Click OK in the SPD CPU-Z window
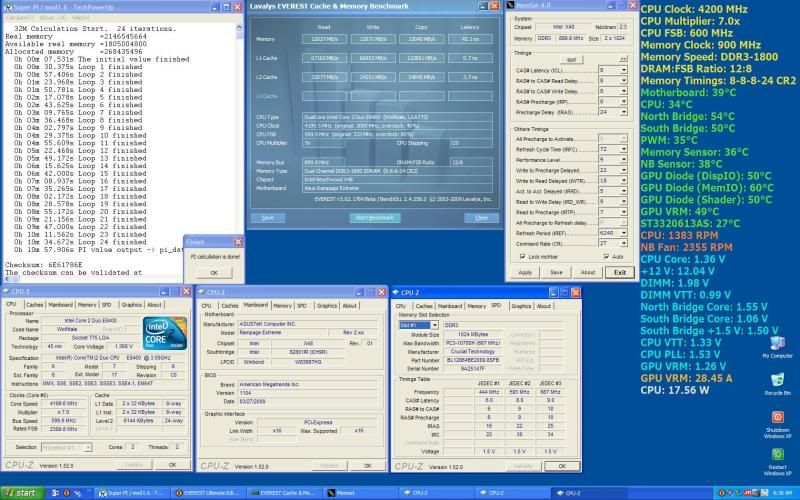800x500 pixels. click(562, 466)
